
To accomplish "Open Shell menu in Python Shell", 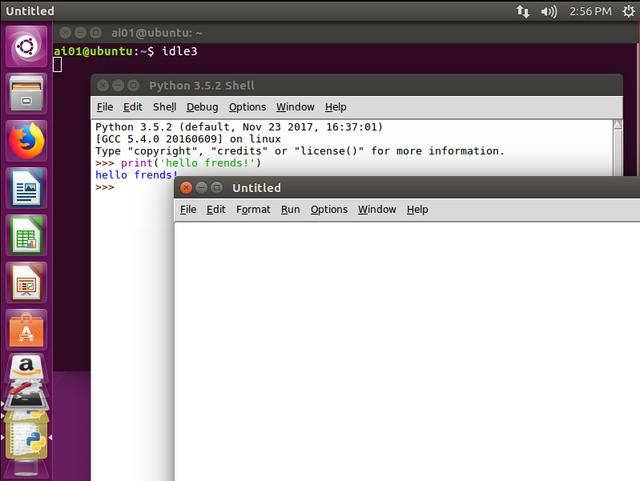I will [164, 107].
